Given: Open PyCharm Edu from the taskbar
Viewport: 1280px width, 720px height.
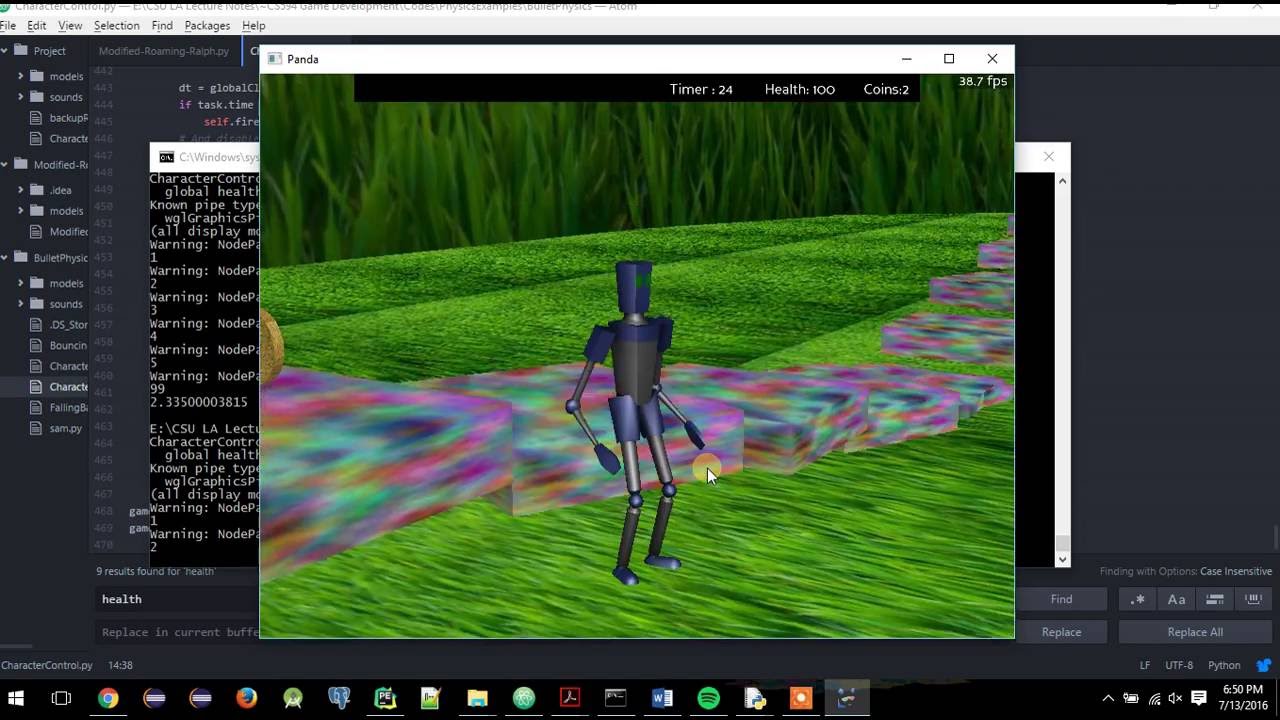Looking at the screenshot, I should [385, 698].
